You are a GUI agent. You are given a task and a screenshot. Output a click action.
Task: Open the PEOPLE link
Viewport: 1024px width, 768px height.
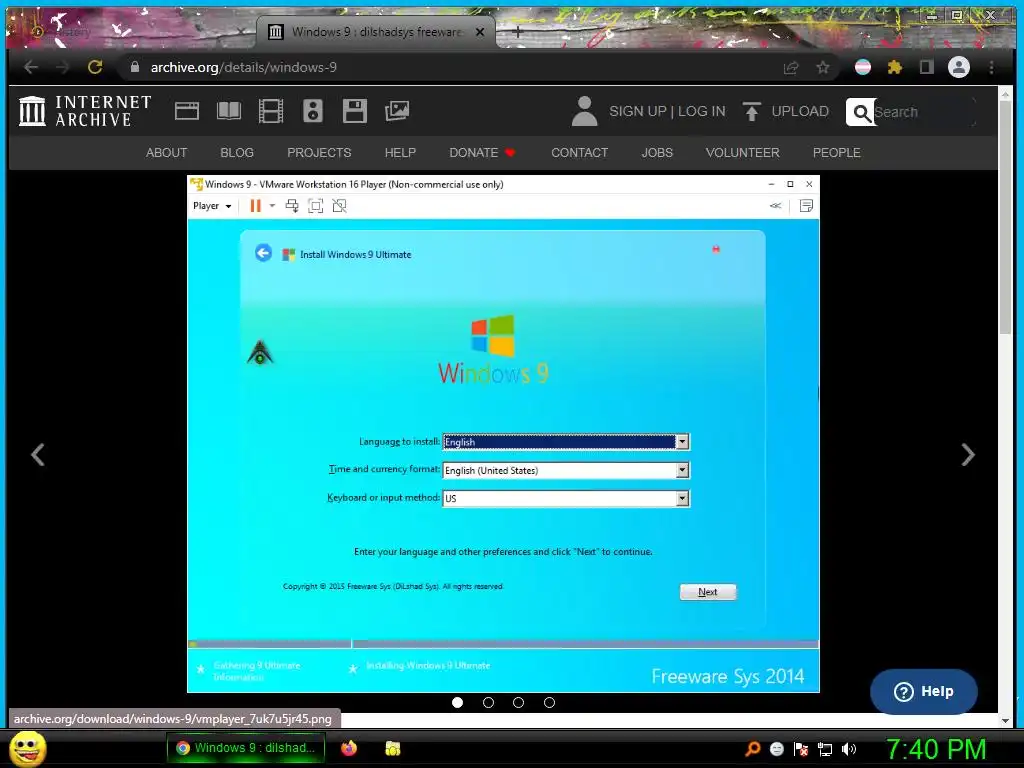837,153
